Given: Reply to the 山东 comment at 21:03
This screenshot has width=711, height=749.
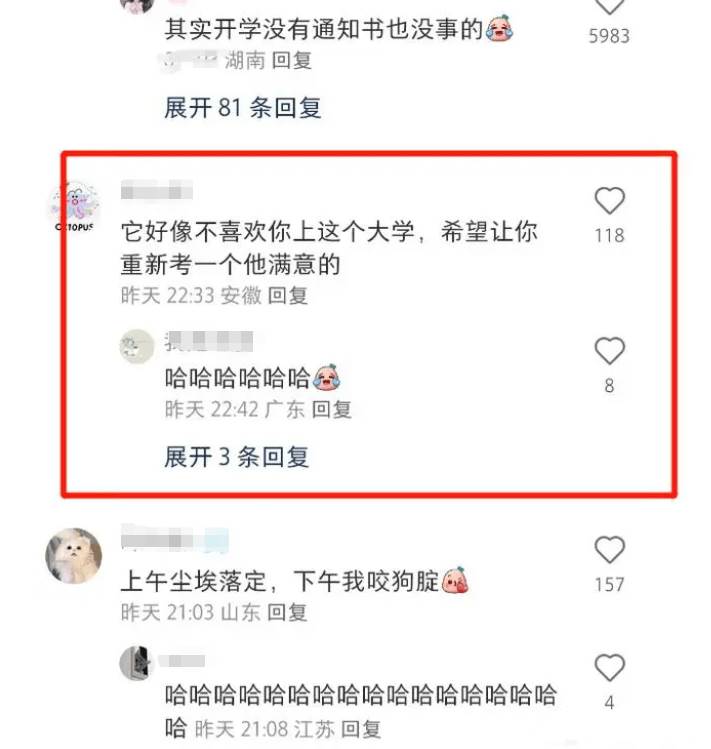Looking at the screenshot, I should click(287, 612).
